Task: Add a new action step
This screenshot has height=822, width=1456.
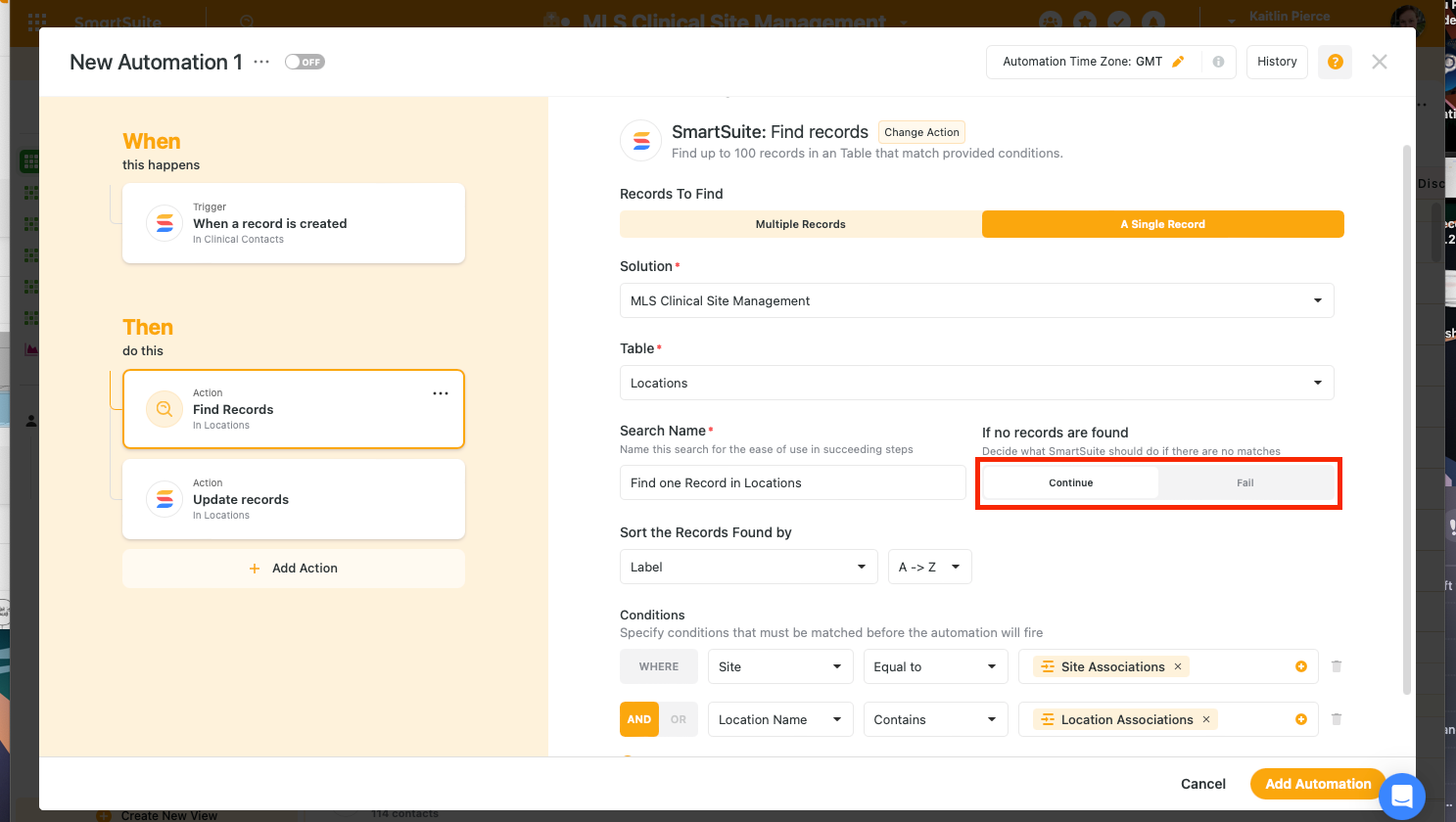Action: point(294,569)
